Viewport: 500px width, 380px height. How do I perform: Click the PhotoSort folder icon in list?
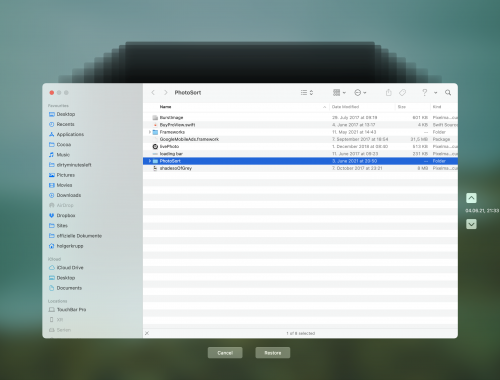pyautogui.click(x=155, y=161)
